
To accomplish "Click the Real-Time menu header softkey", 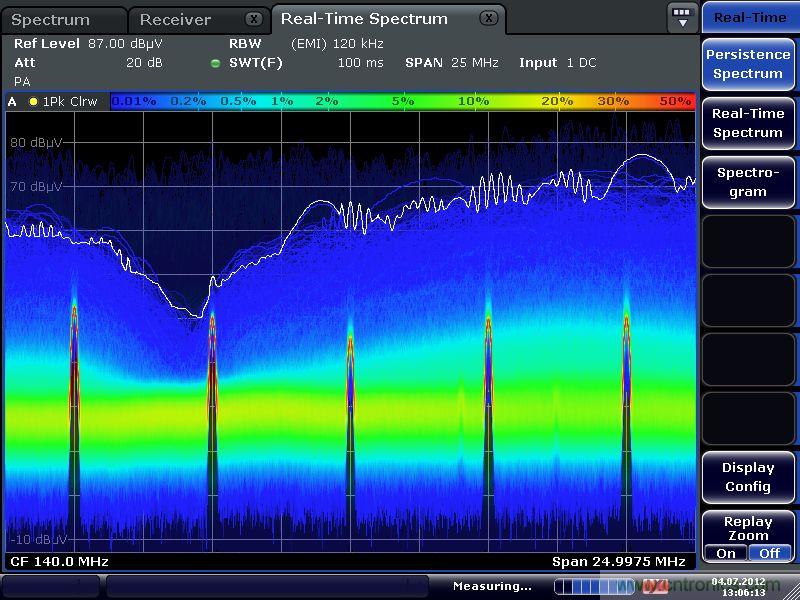I will click(749, 17).
